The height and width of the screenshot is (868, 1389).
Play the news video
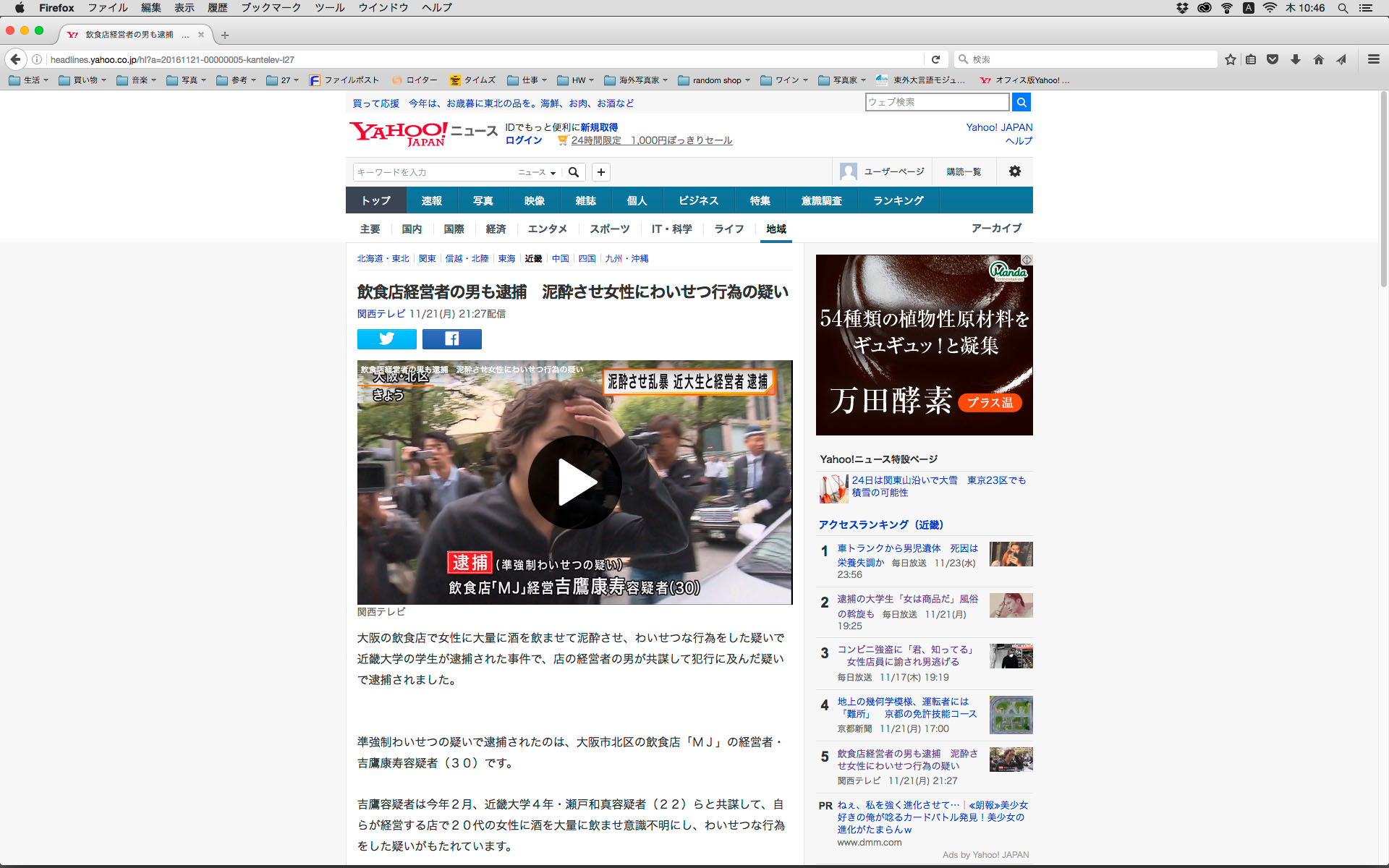coord(575,482)
